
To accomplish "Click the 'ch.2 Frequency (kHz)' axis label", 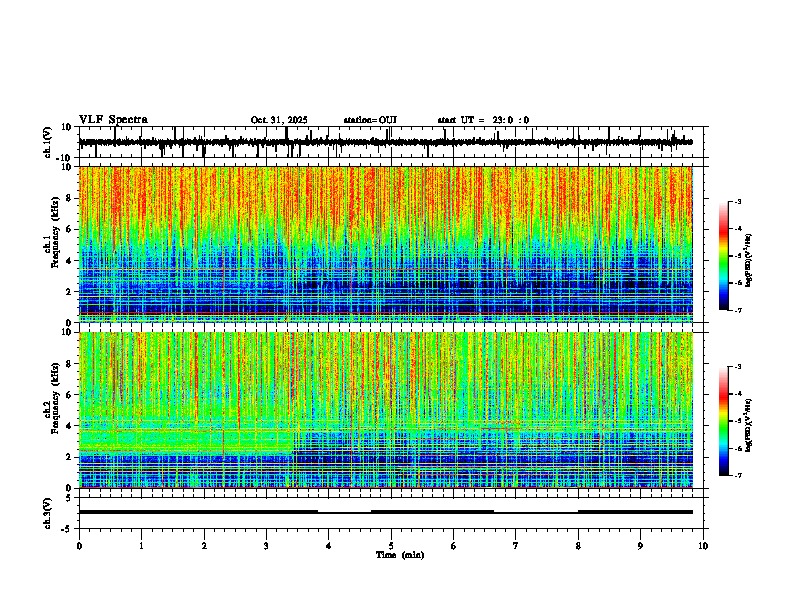I will 52,397.
